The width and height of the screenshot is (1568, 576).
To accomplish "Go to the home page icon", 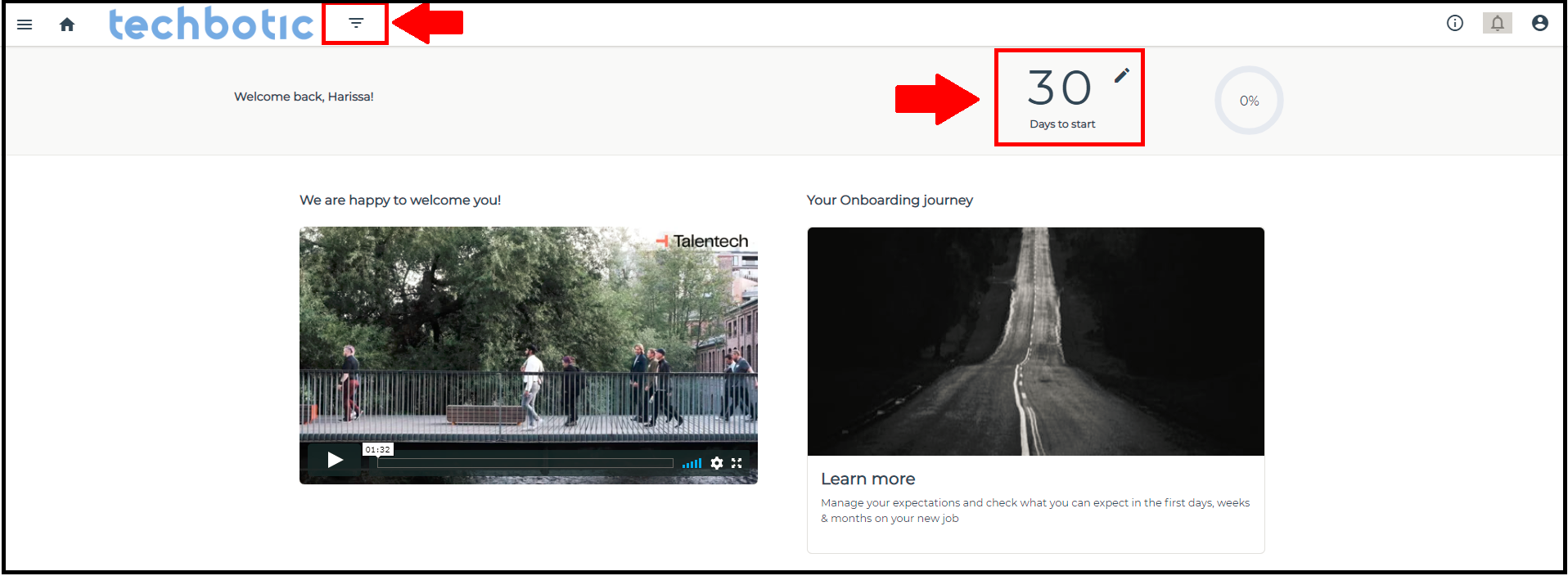I will (x=67, y=25).
